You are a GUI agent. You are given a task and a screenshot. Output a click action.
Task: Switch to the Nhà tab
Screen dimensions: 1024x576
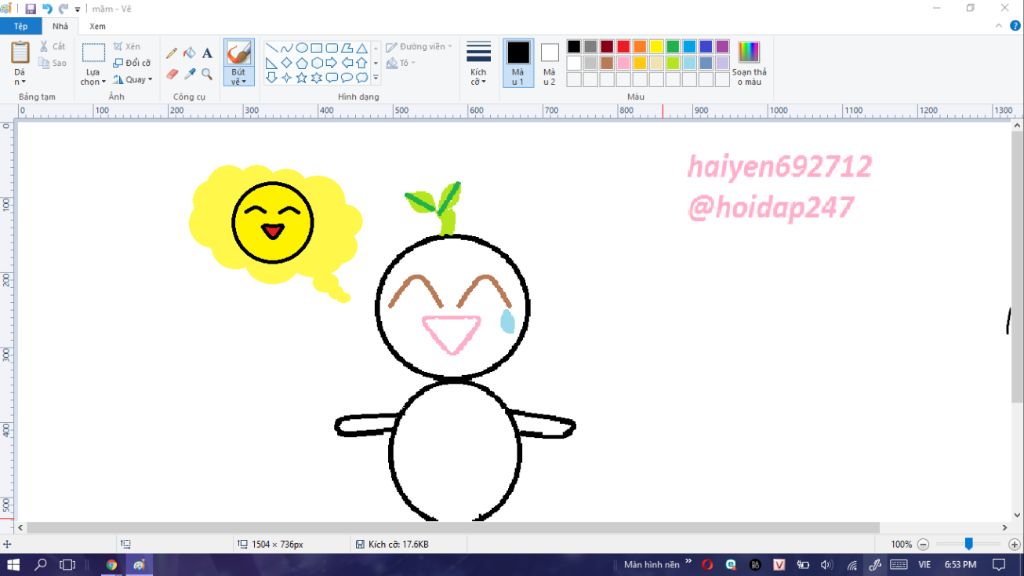(60, 26)
